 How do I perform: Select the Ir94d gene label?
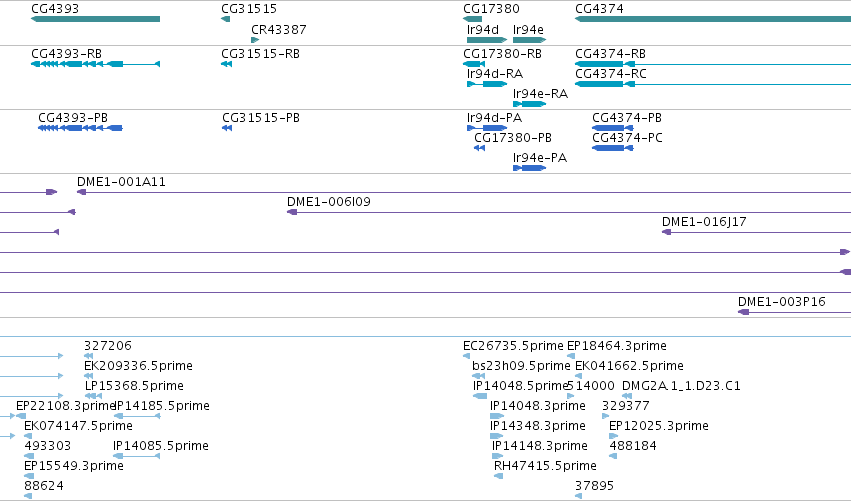[482, 29]
